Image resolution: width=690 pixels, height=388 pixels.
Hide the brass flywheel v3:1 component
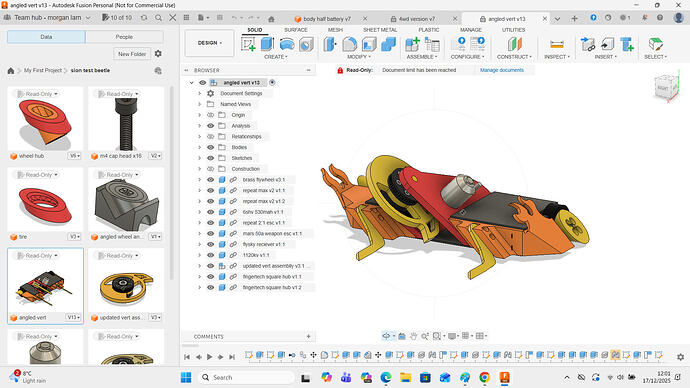tap(210, 179)
